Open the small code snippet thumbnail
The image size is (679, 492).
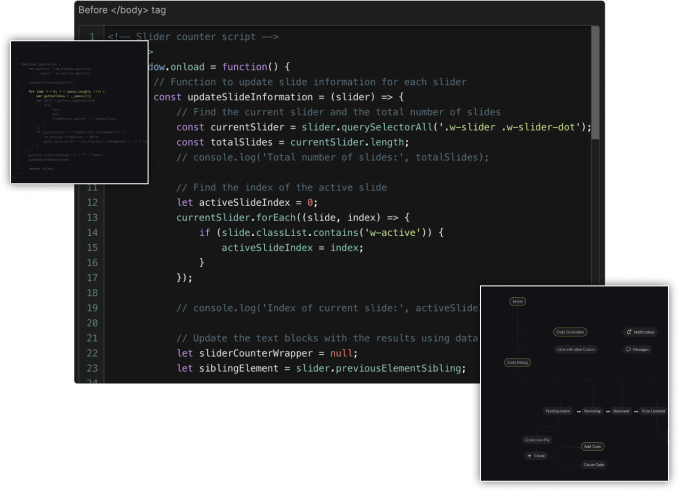[x=80, y=112]
